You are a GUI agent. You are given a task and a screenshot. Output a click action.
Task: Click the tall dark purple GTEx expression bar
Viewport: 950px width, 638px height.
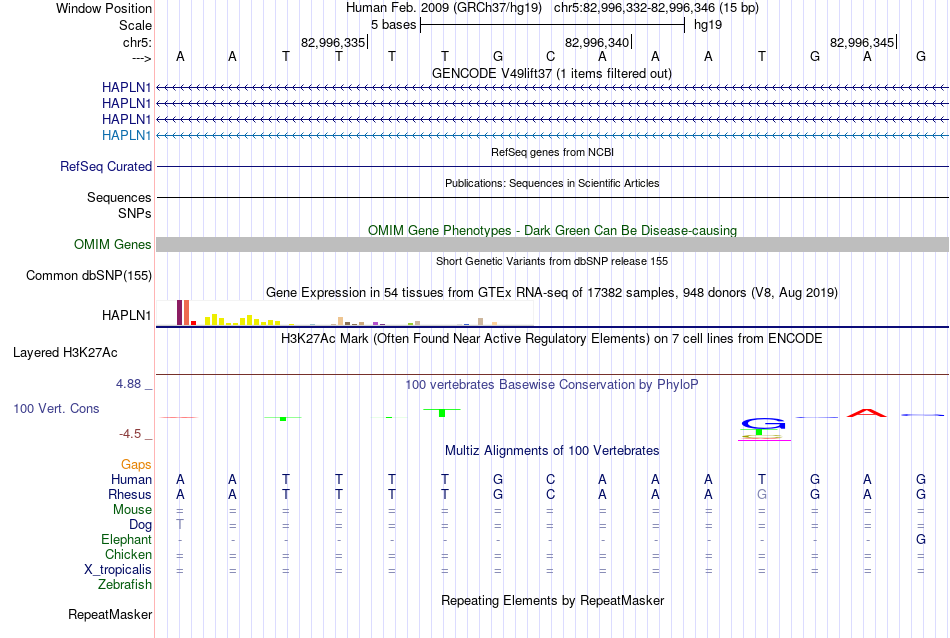(179, 312)
